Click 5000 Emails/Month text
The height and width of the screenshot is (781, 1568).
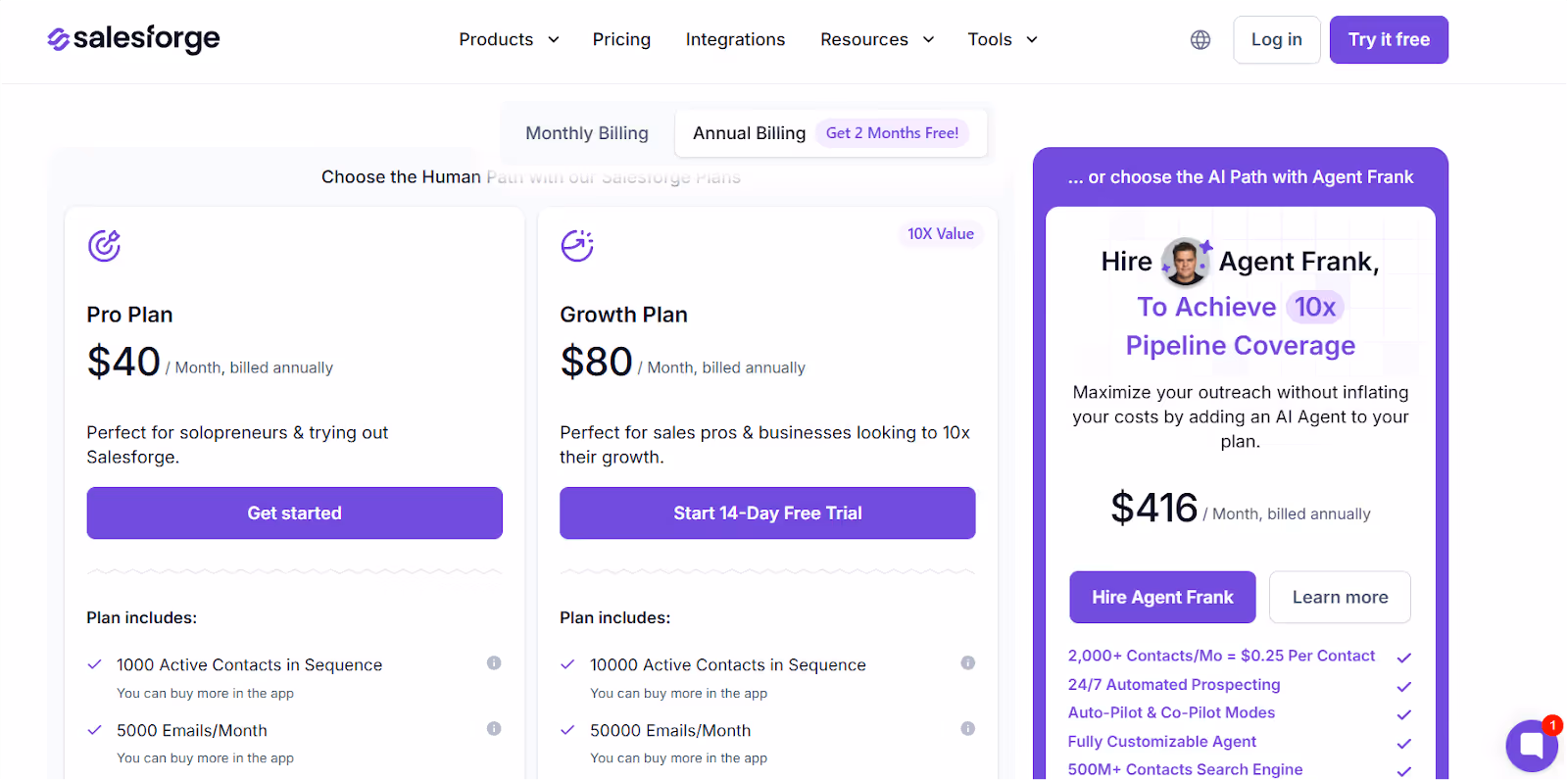[x=192, y=730]
